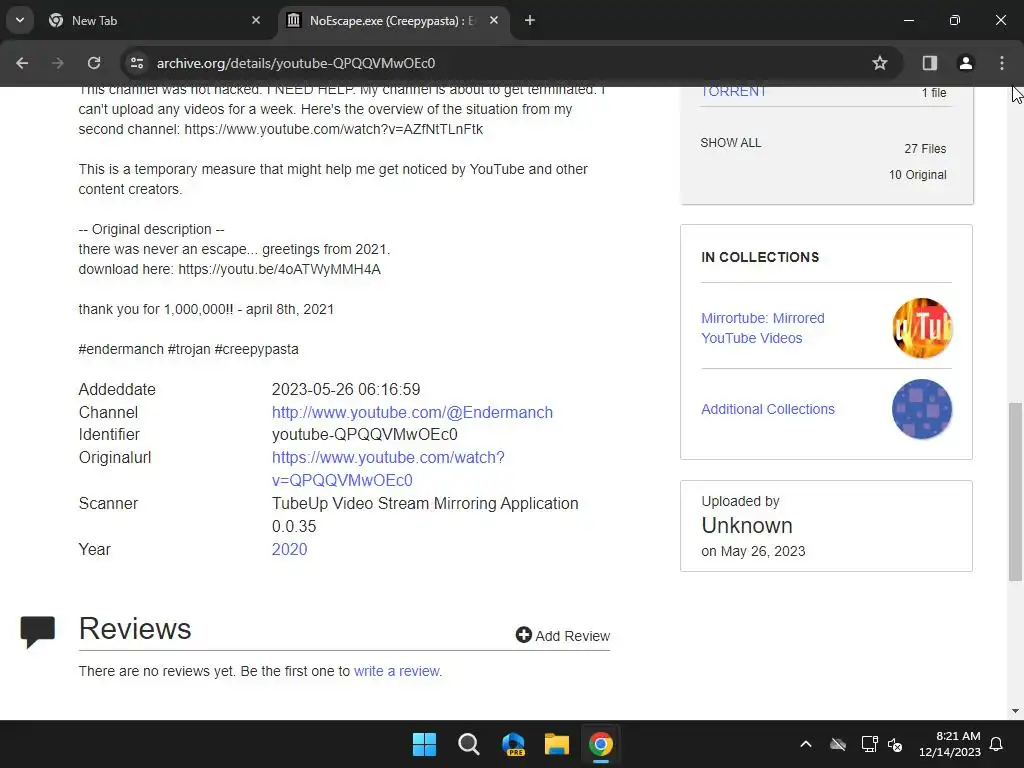Open site information icon in address bar
Screen dimensions: 1024x768
click(136, 63)
